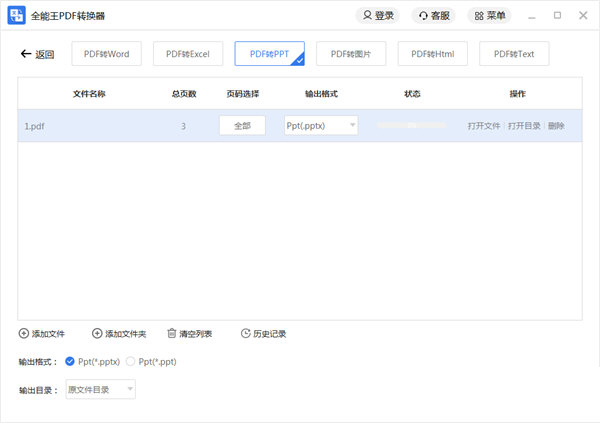Open 客服 customer service

tap(434, 16)
